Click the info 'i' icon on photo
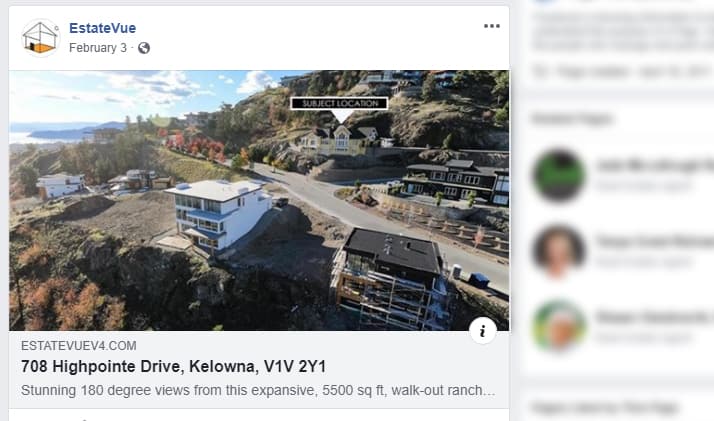Viewport: 714px width, 421px height. [483, 331]
